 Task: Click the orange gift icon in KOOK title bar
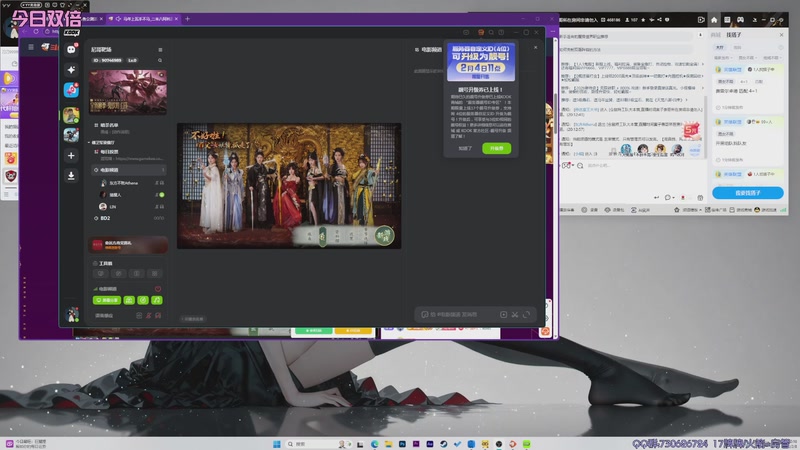[x=481, y=32]
